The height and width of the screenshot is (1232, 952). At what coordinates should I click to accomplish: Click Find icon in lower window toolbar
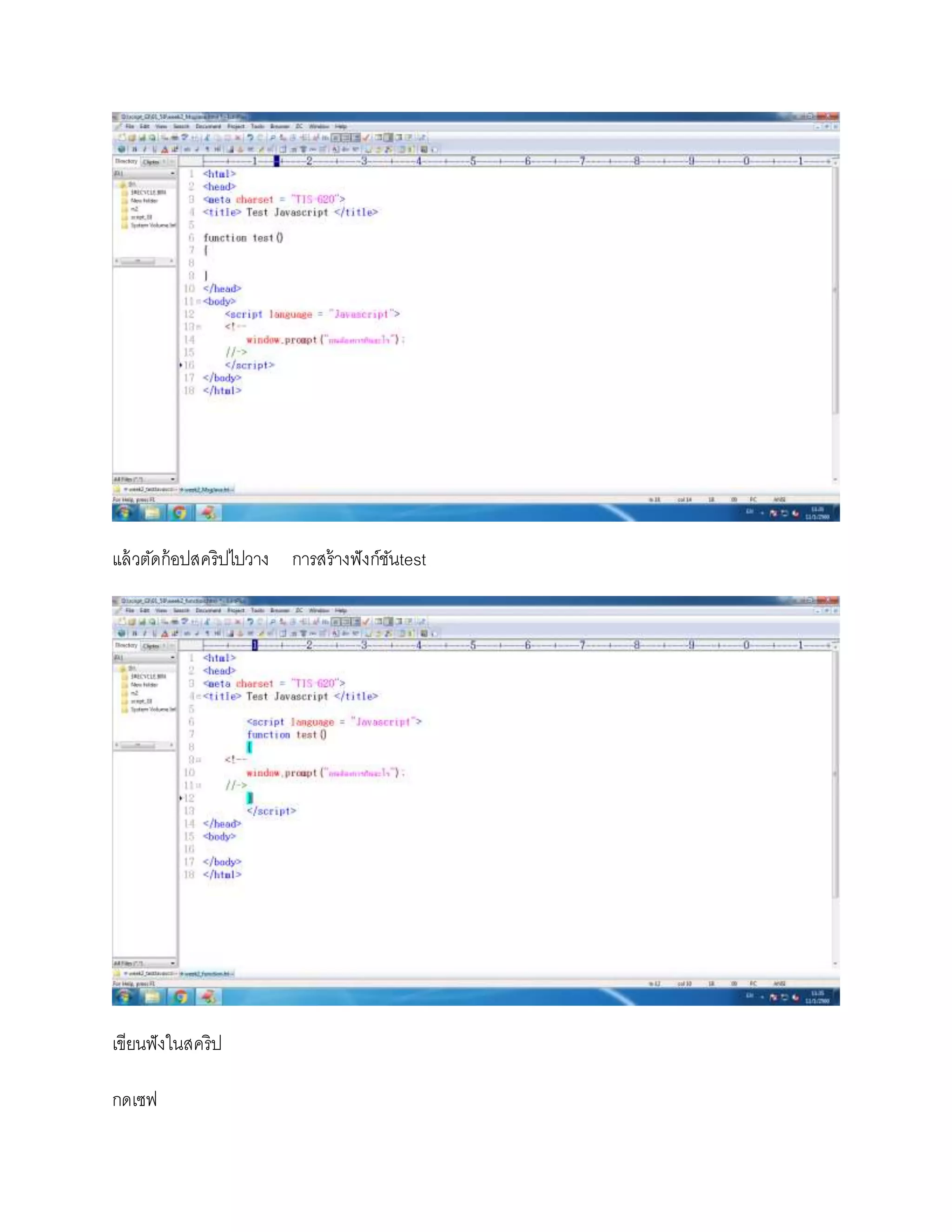click(272, 622)
